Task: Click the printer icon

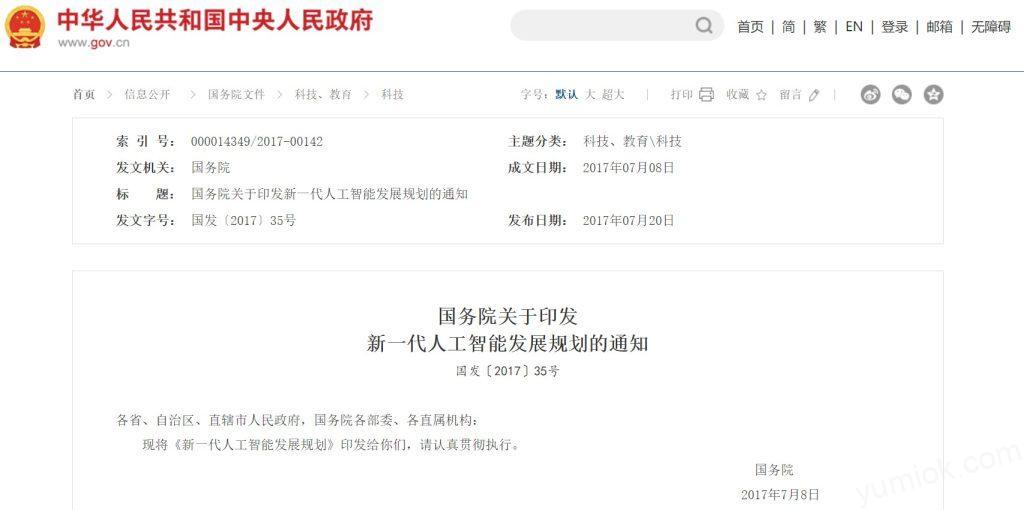Action: coord(706,95)
